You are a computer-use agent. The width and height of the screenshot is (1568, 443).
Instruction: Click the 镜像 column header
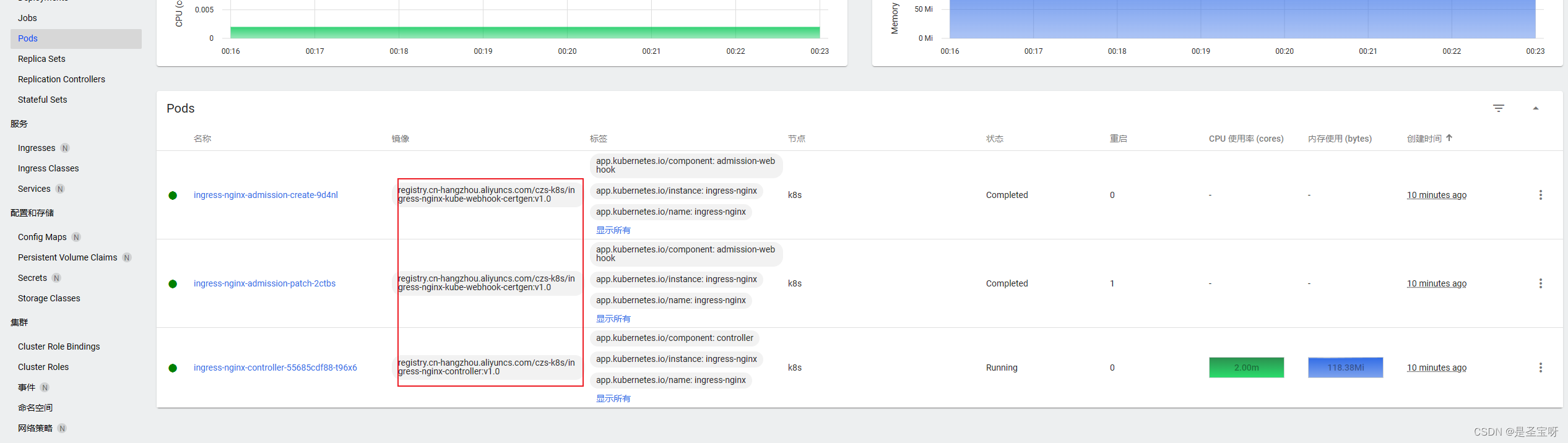point(401,139)
